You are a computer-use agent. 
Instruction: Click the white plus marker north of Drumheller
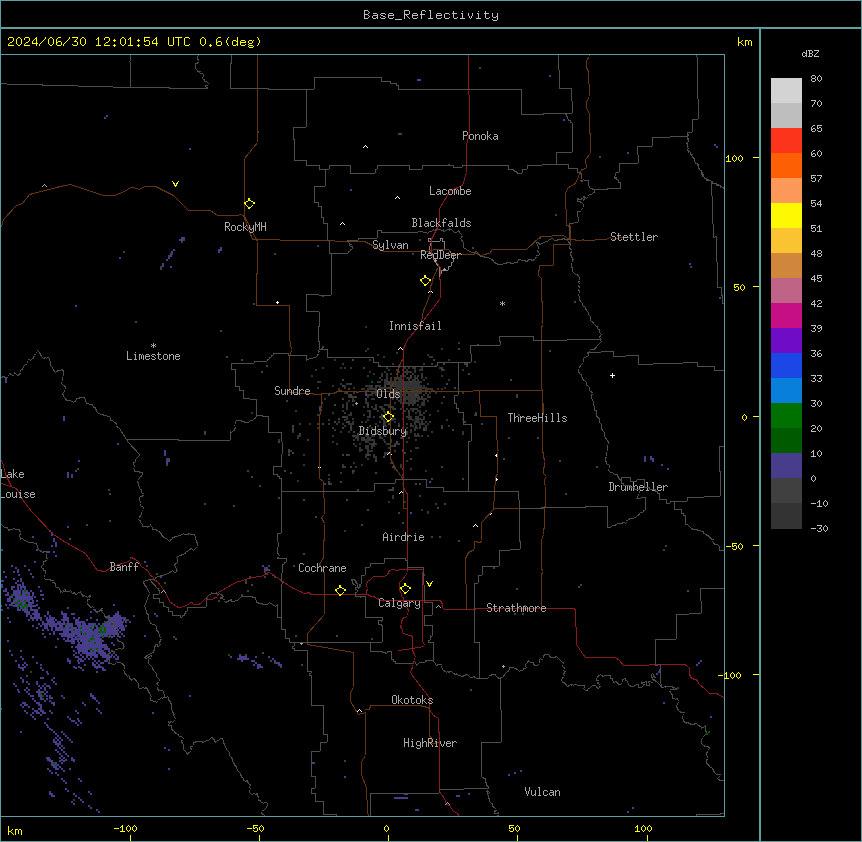pyautogui.click(x=612, y=375)
